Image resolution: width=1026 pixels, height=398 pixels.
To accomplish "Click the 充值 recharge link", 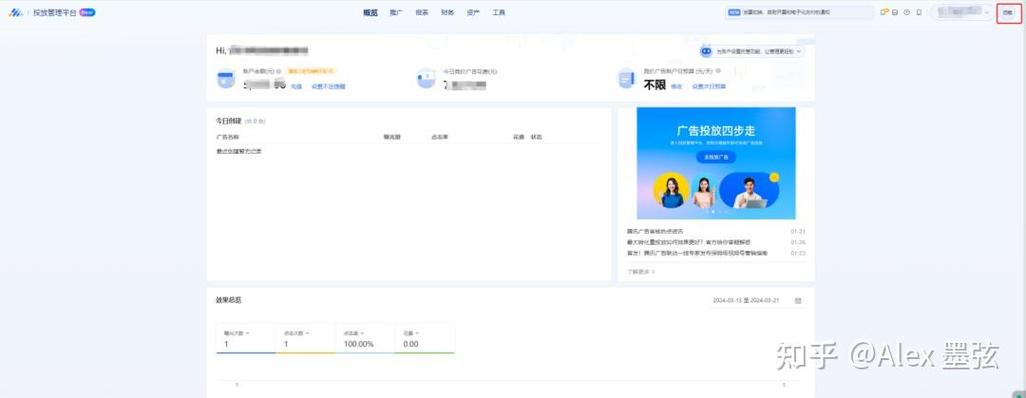I will point(296,86).
